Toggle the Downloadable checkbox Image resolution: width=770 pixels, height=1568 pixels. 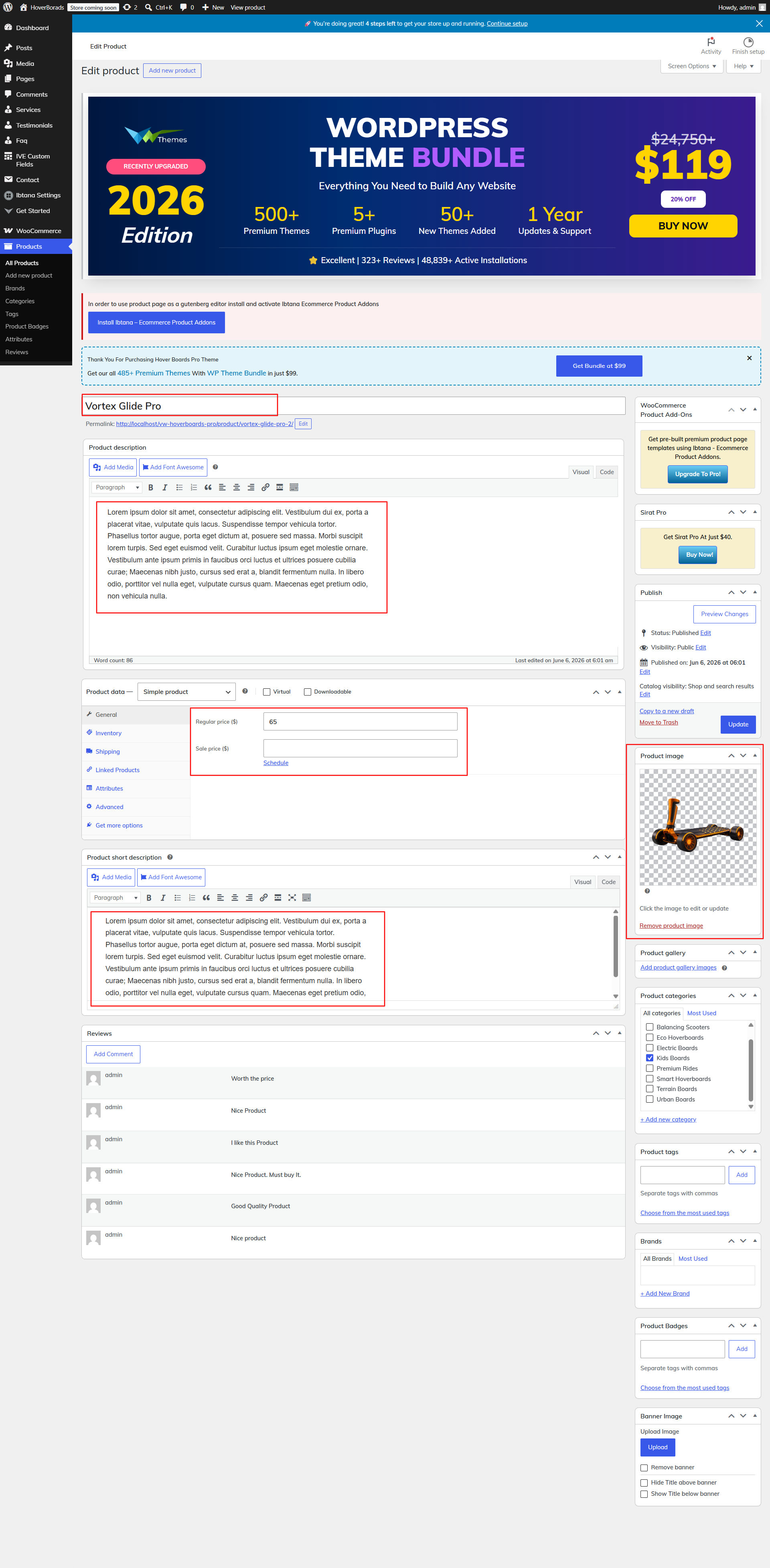click(307, 692)
